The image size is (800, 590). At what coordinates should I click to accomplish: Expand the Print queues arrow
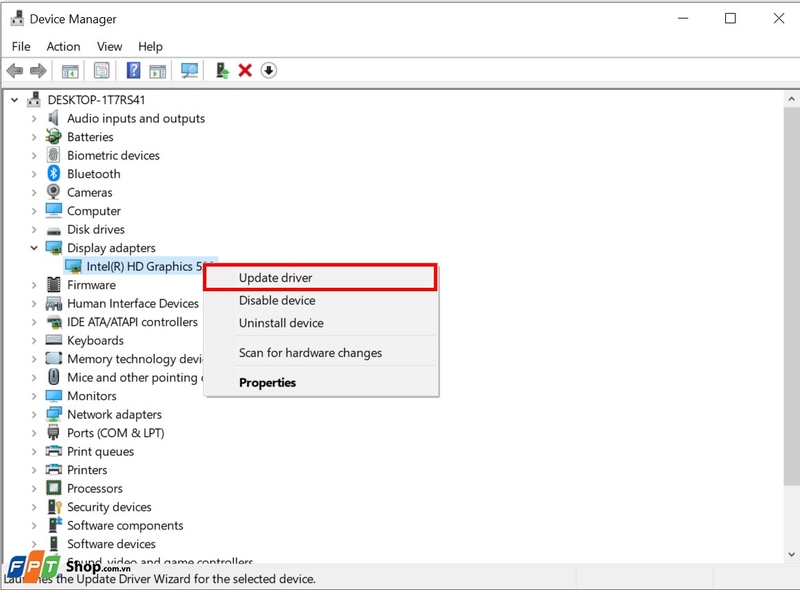[34, 452]
